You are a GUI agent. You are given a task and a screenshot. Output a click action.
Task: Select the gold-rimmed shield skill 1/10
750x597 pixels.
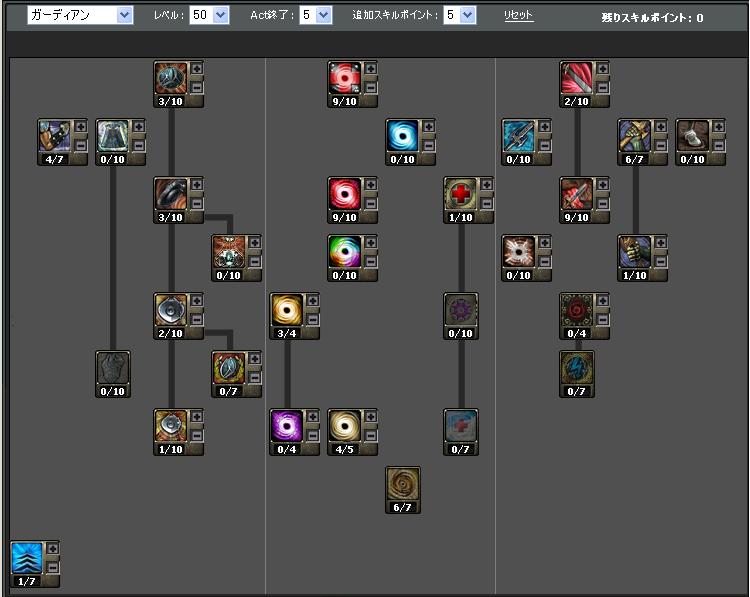(x=171, y=426)
